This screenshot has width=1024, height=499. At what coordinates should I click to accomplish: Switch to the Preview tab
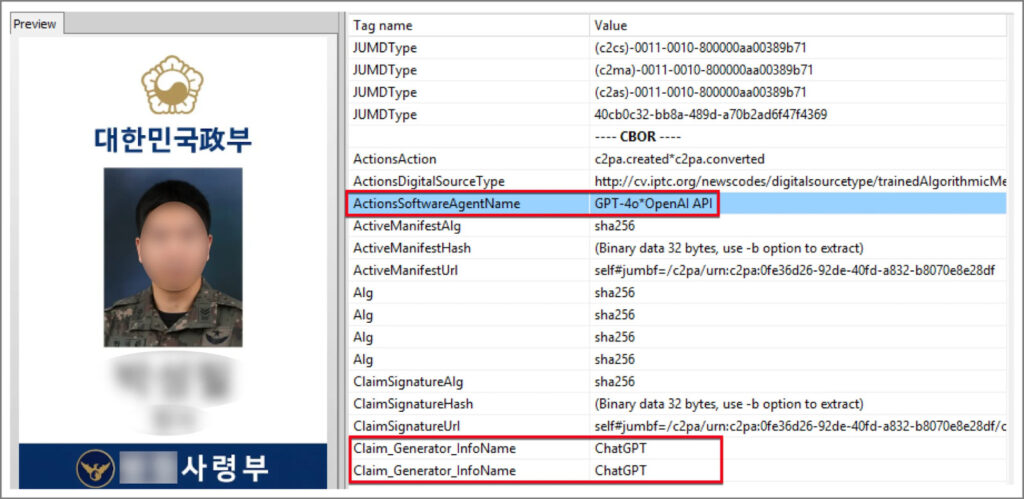point(35,24)
